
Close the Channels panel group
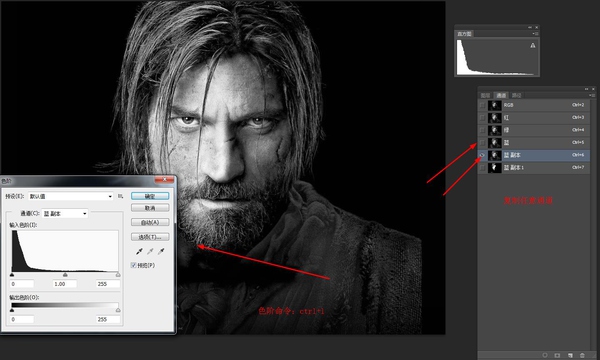593,89
